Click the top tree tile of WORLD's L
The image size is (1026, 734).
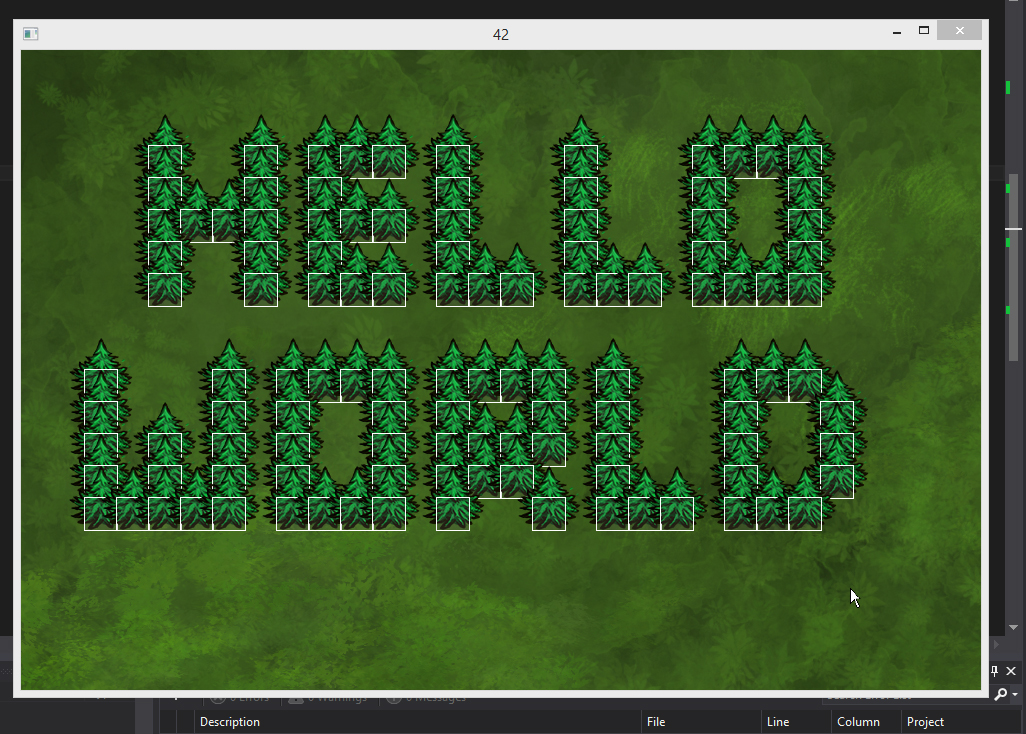click(x=613, y=385)
